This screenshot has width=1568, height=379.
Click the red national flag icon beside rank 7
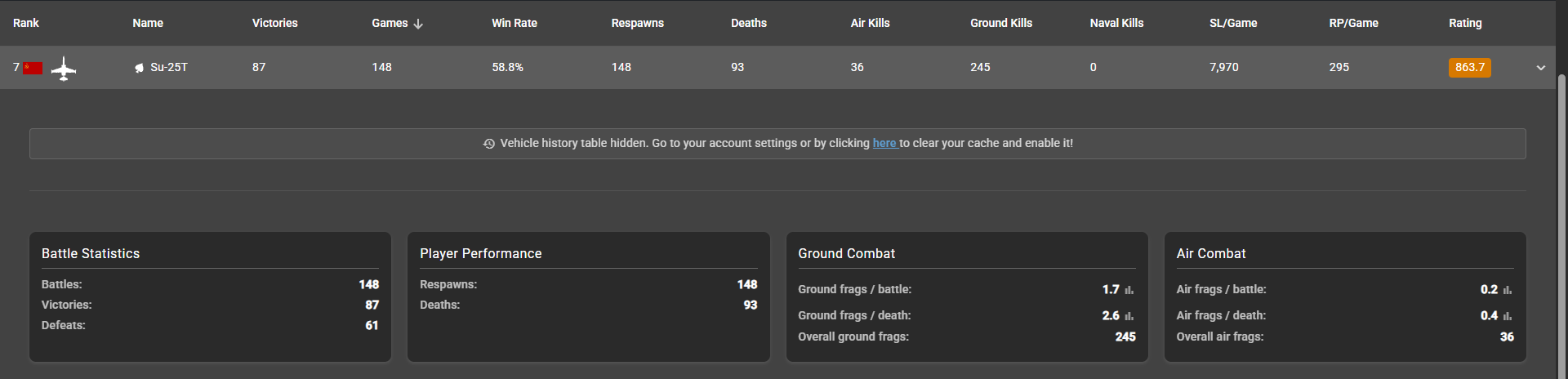(x=33, y=68)
